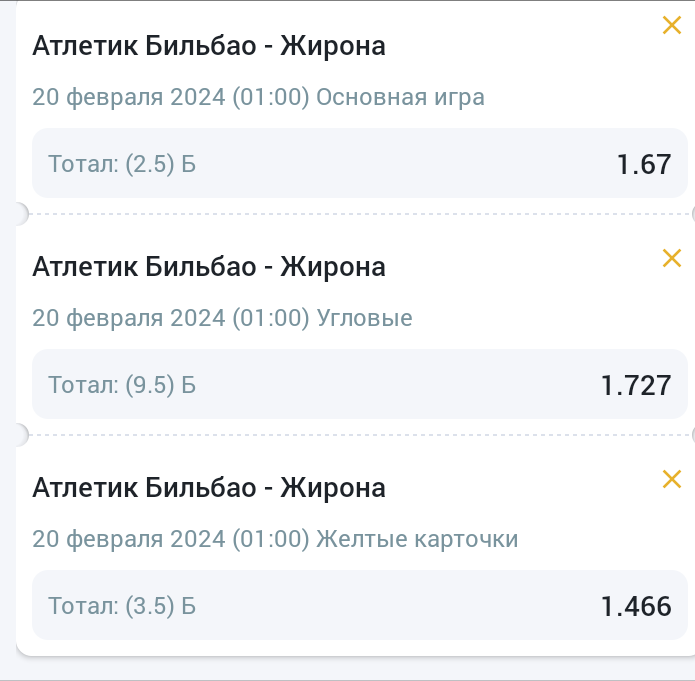Click the dashed divider below the corners bet

tap(359, 435)
